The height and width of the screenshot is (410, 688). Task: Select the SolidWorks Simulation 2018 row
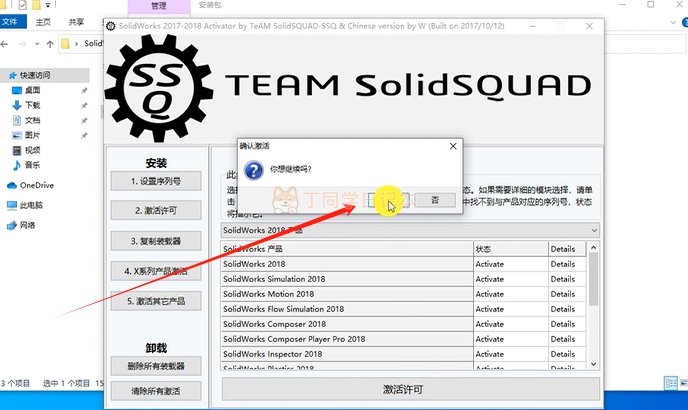coord(347,279)
